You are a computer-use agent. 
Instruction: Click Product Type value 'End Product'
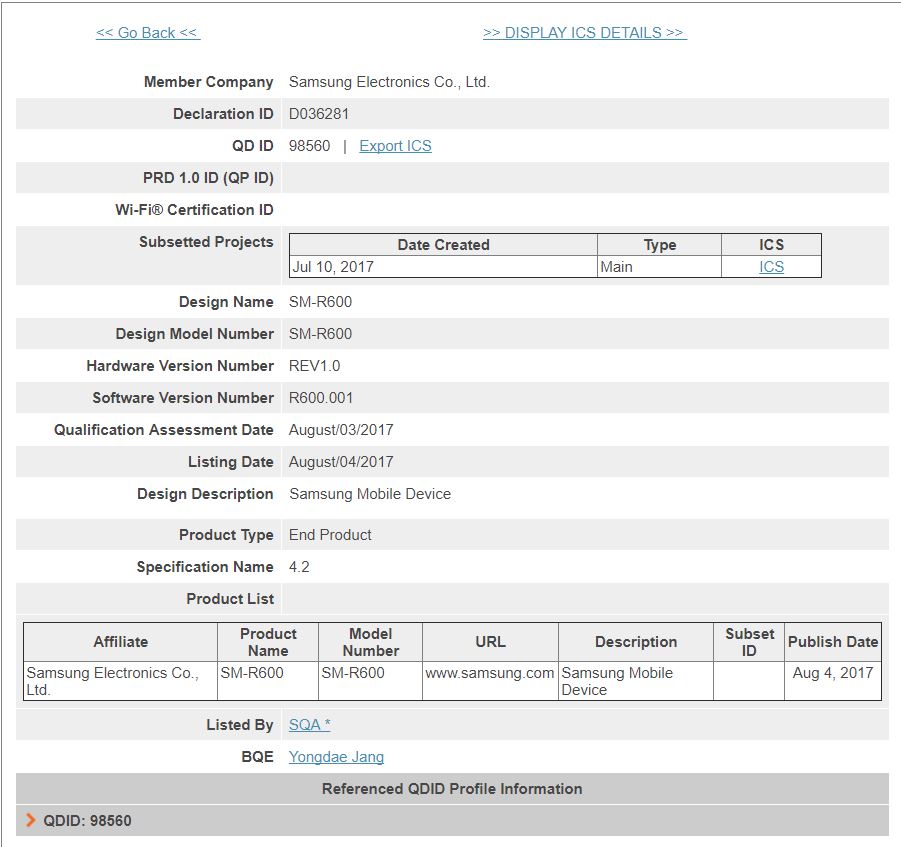coord(330,535)
